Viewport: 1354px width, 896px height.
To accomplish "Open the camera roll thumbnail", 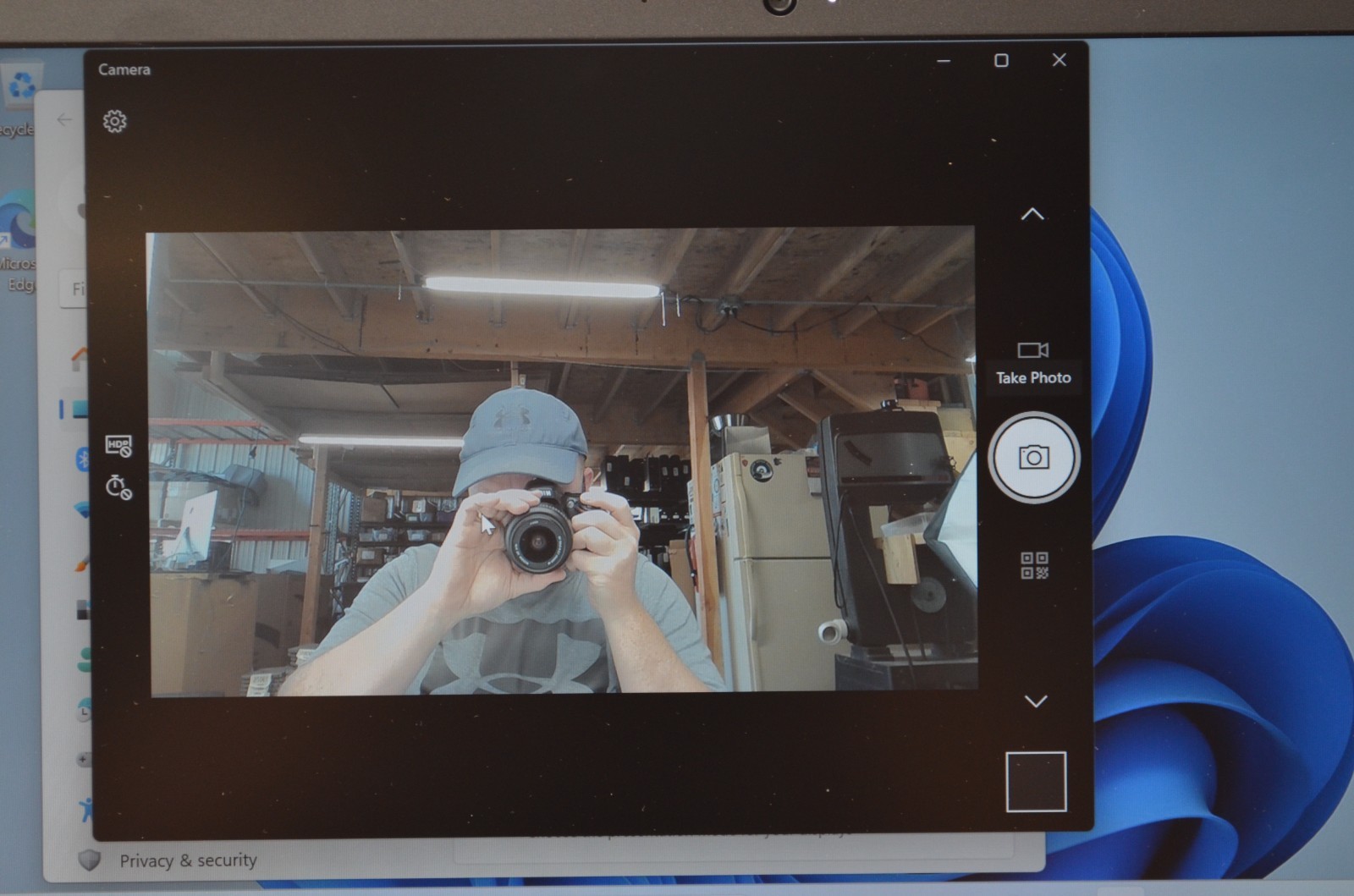I will (x=1036, y=782).
